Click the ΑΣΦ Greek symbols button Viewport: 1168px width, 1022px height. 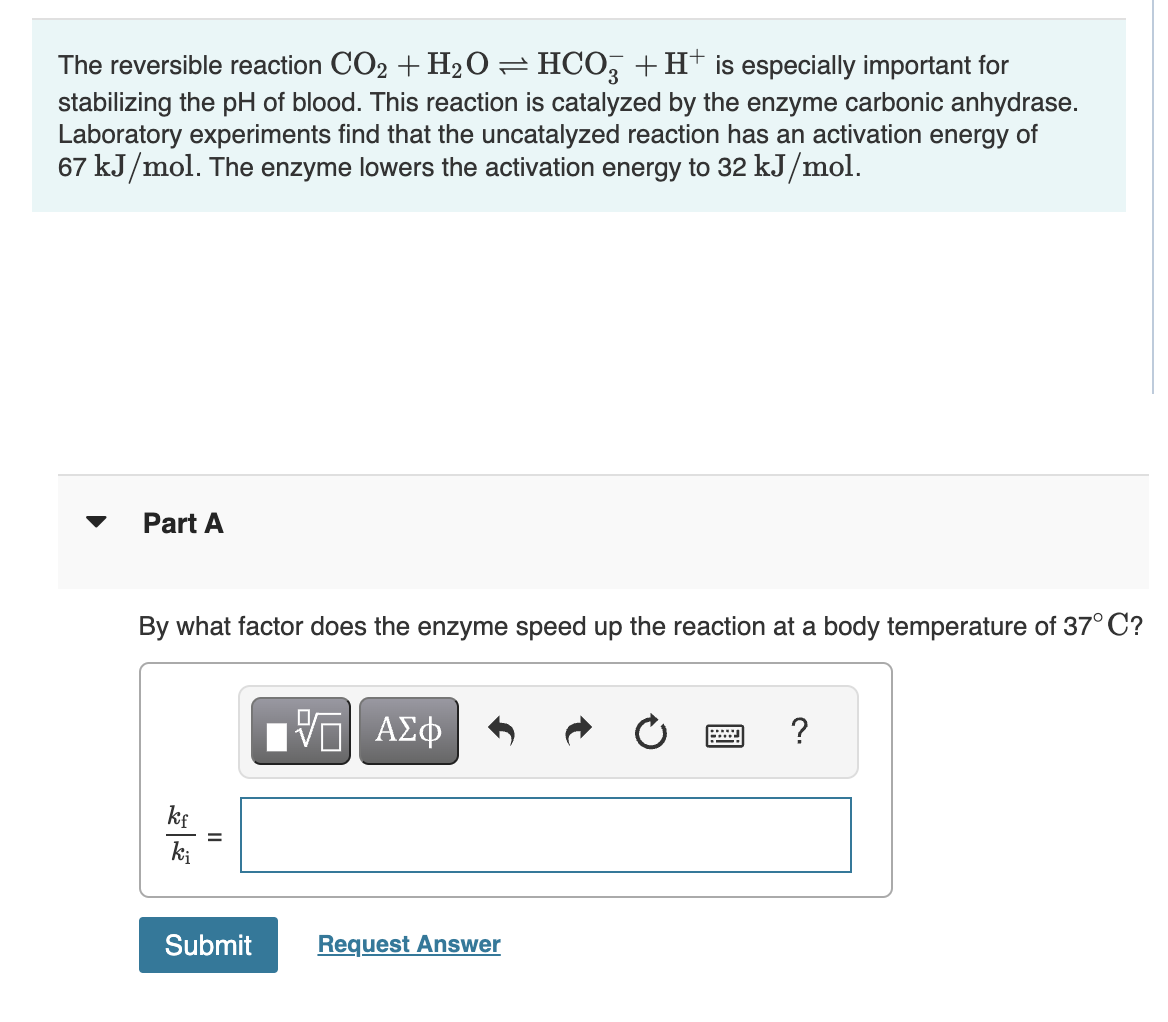(x=408, y=730)
